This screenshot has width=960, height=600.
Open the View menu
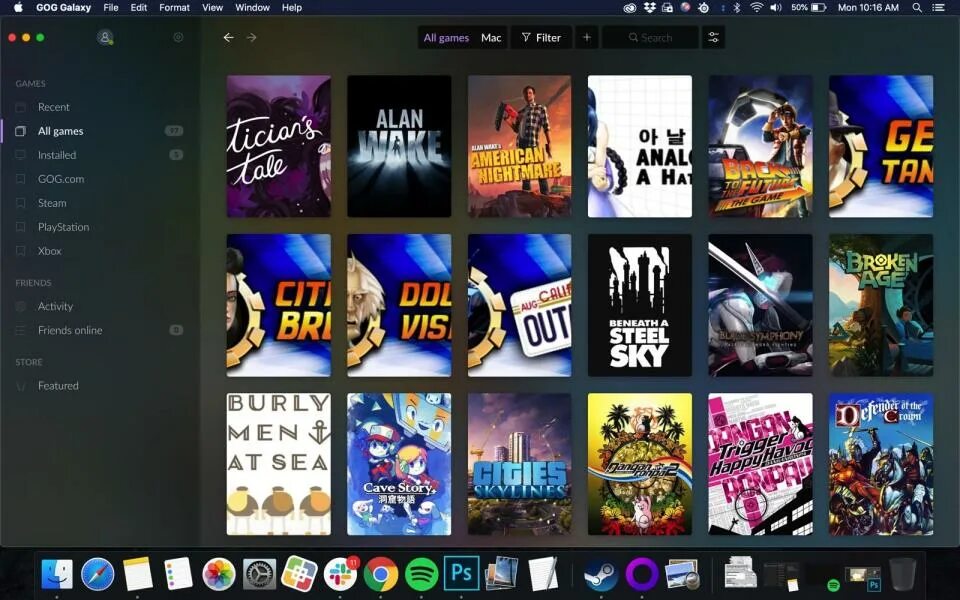(x=212, y=7)
